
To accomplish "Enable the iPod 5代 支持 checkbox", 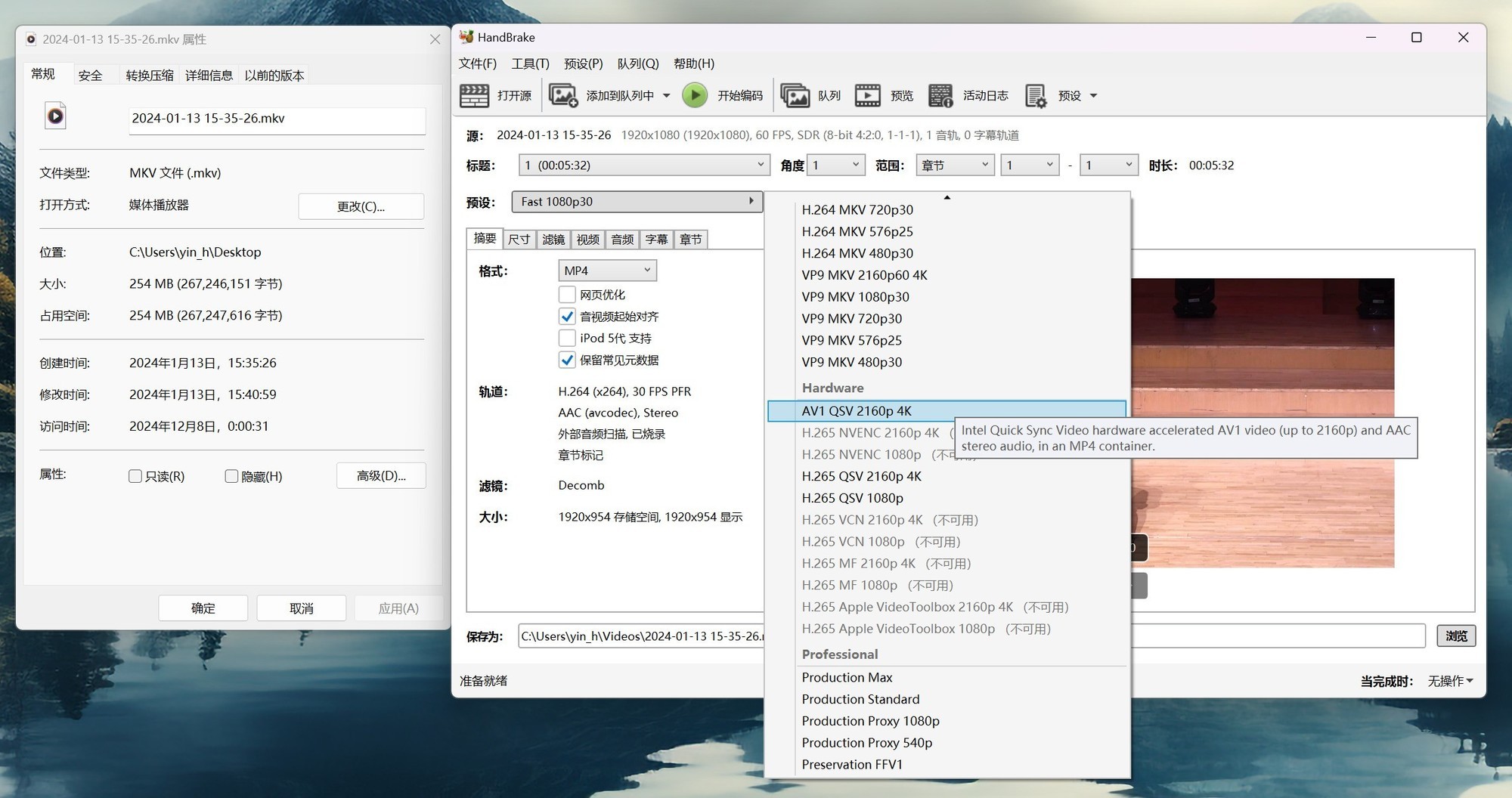I will click(x=567, y=338).
